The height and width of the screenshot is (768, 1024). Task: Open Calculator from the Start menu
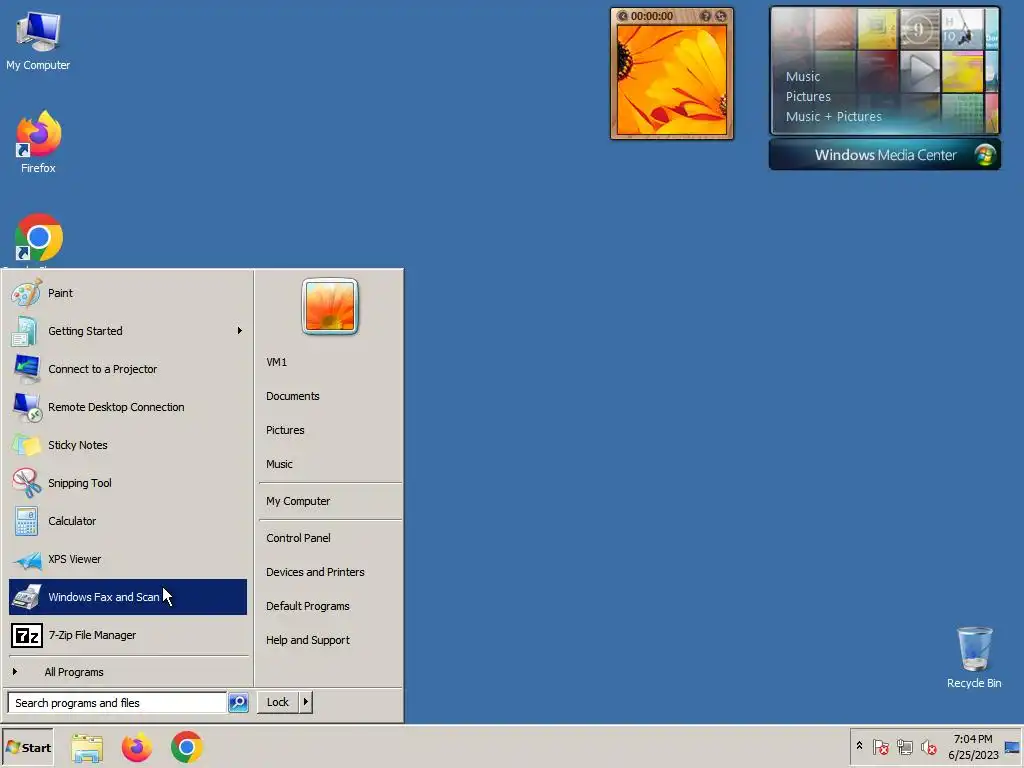[x=128, y=520]
